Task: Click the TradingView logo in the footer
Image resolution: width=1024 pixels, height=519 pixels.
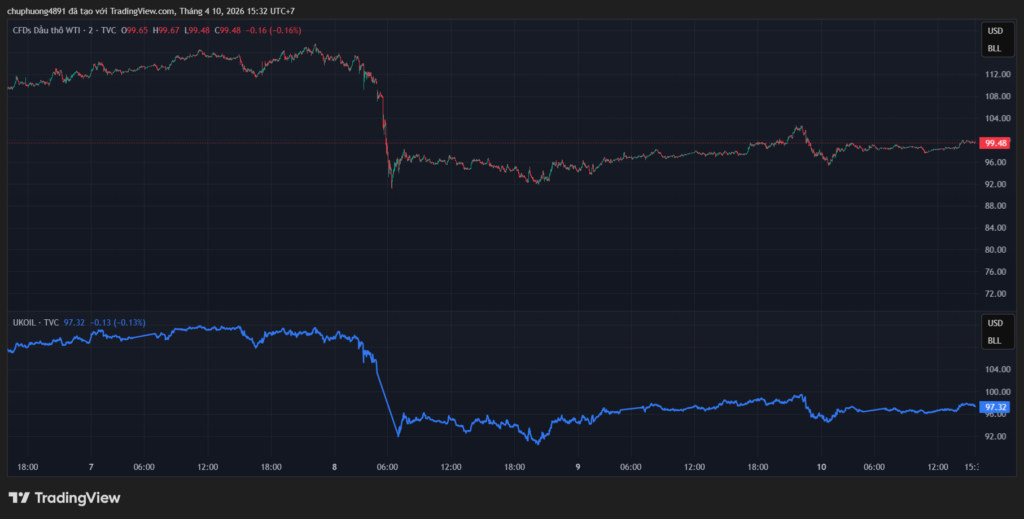Action: pyautogui.click(x=64, y=497)
